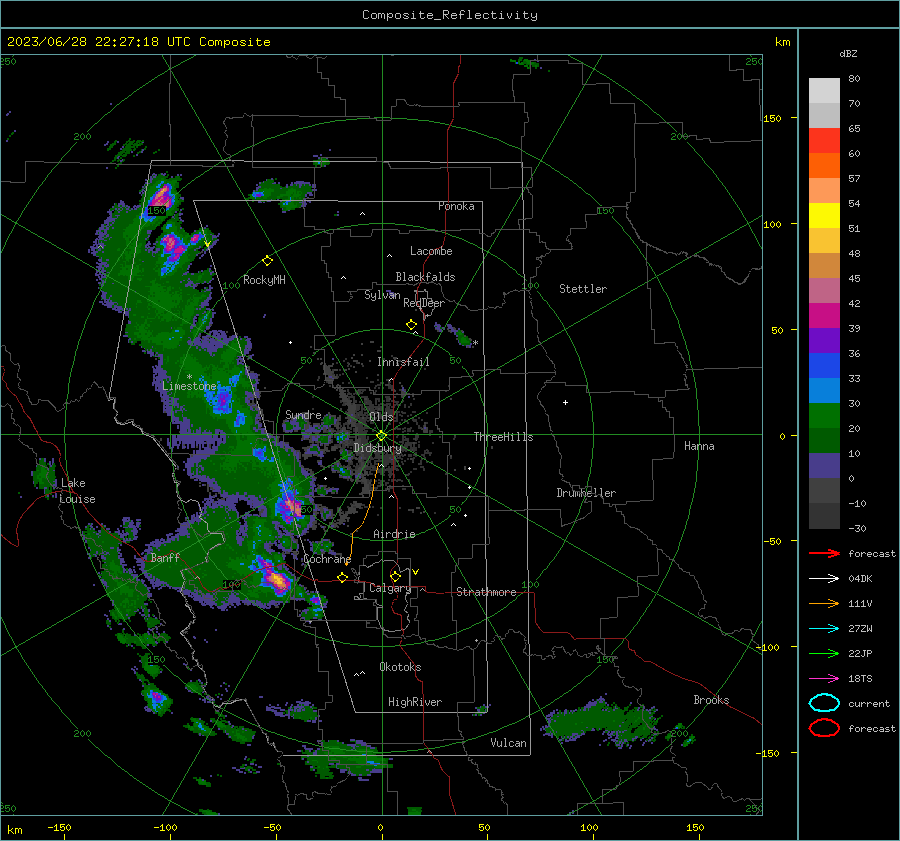Pick the purple 36–39 dBZ color swatch
The image size is (900, 841).
(x=824, y=340)
